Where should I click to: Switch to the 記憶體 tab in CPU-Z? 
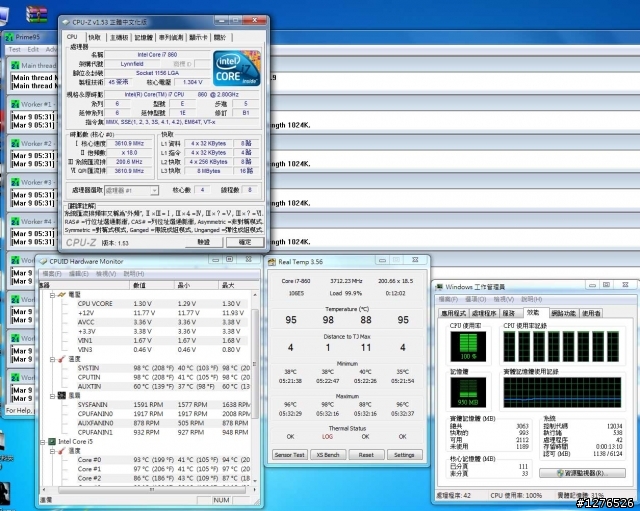[143, 38]
